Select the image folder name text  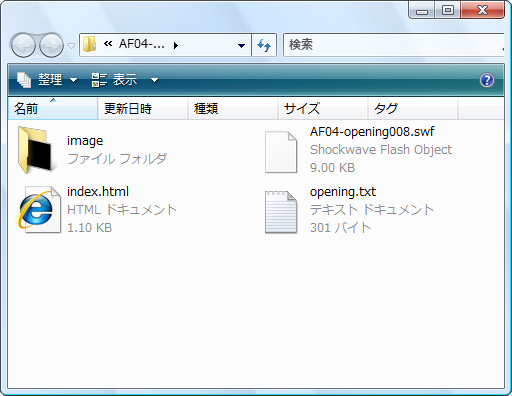coord(85,141)
